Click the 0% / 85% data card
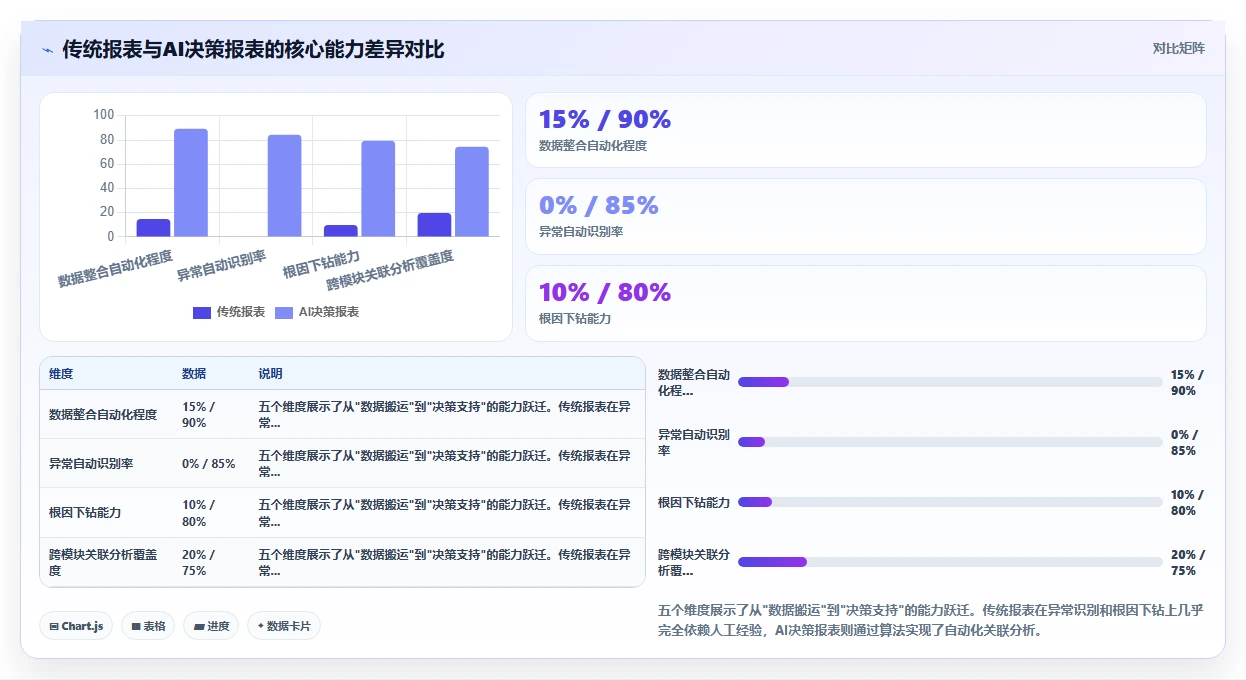 coord(866,216)
